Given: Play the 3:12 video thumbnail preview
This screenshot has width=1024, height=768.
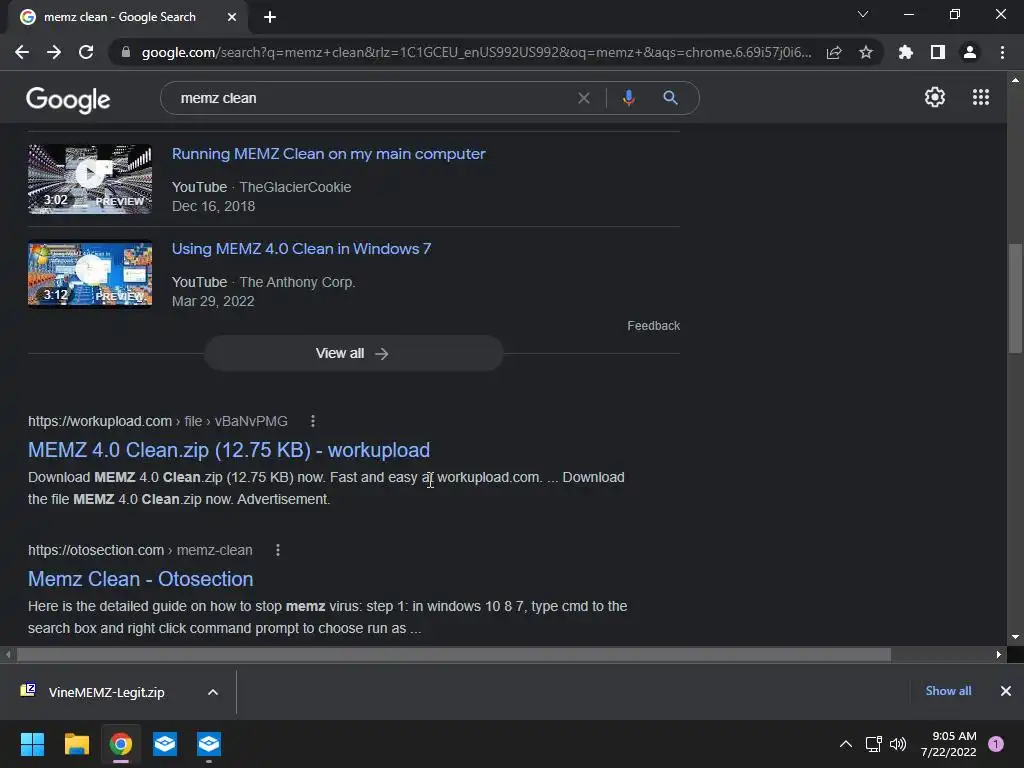Looking at the screenshot, I should pyautogui.click(x=90, y=274).
